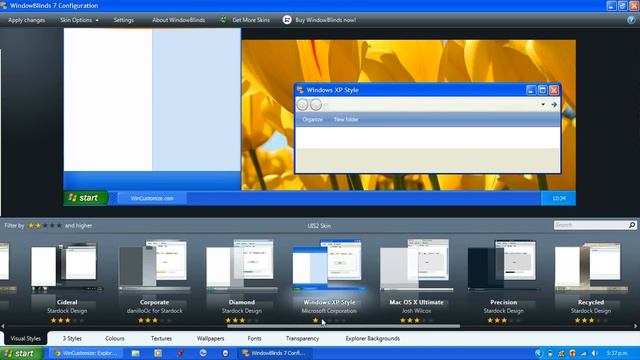This screenshot has height=360, width=640.
Task: Click the WindowBlinds 7 Config taskbar button
Action: click(275, 353)
